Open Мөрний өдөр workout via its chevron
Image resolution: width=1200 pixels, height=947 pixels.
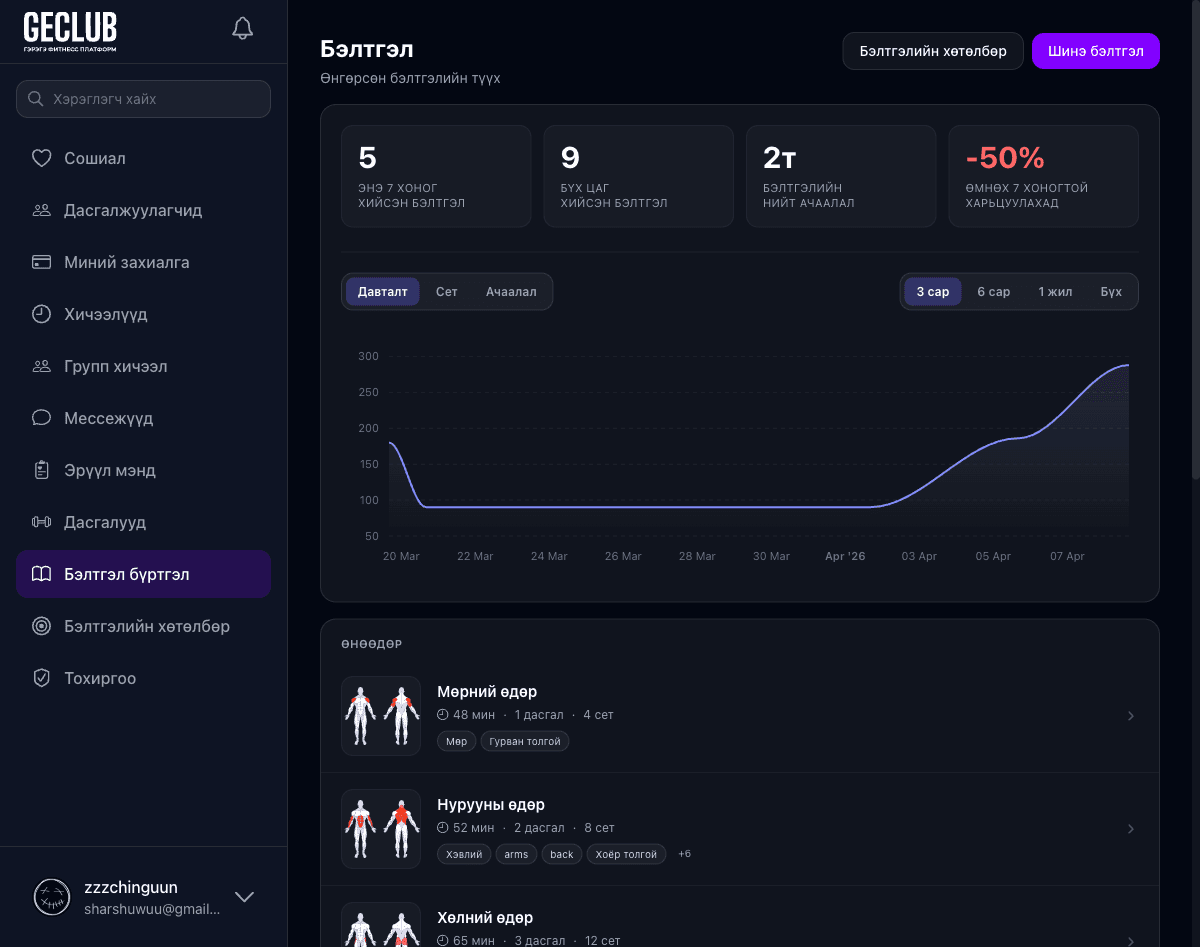(1131, 716)
